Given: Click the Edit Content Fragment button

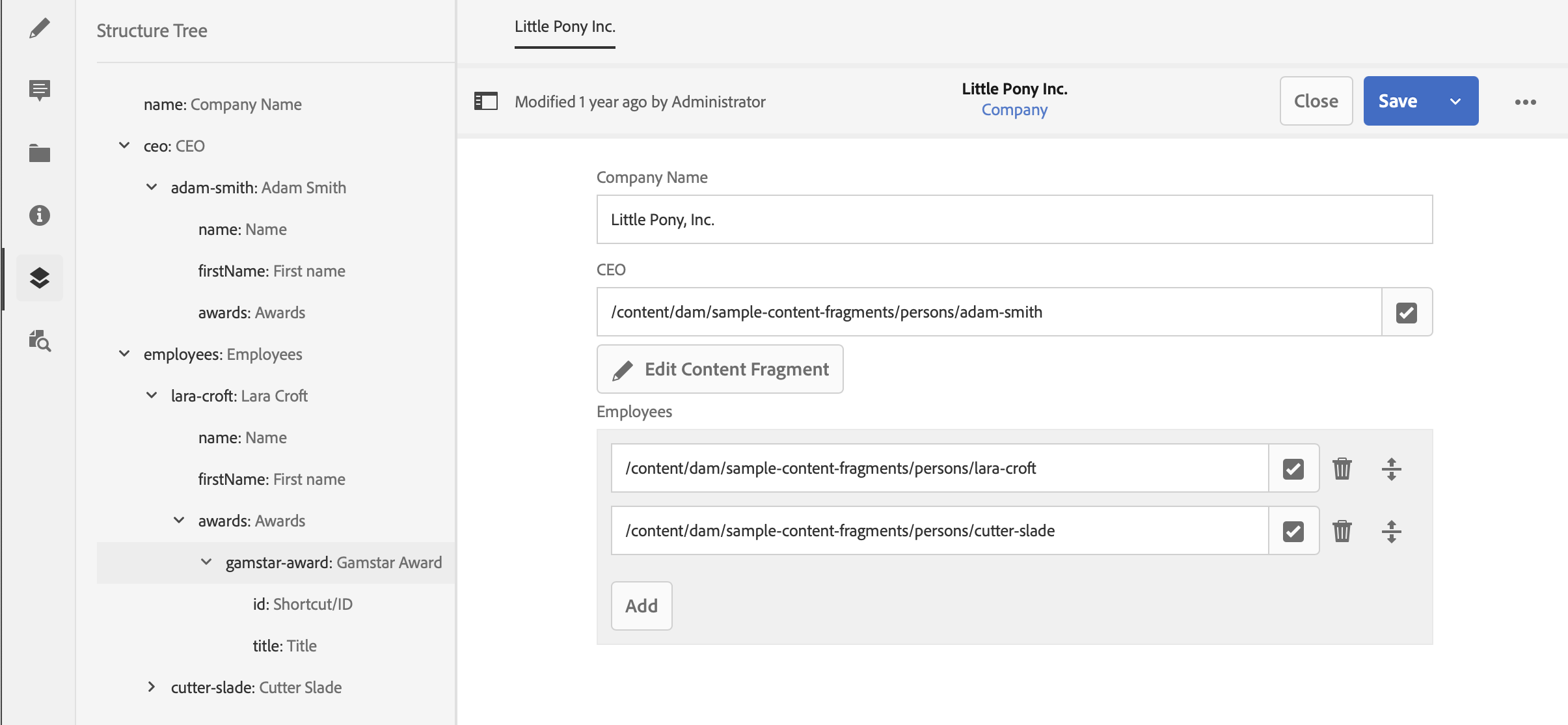Looking at the screenshot, I should click(720, 369).
